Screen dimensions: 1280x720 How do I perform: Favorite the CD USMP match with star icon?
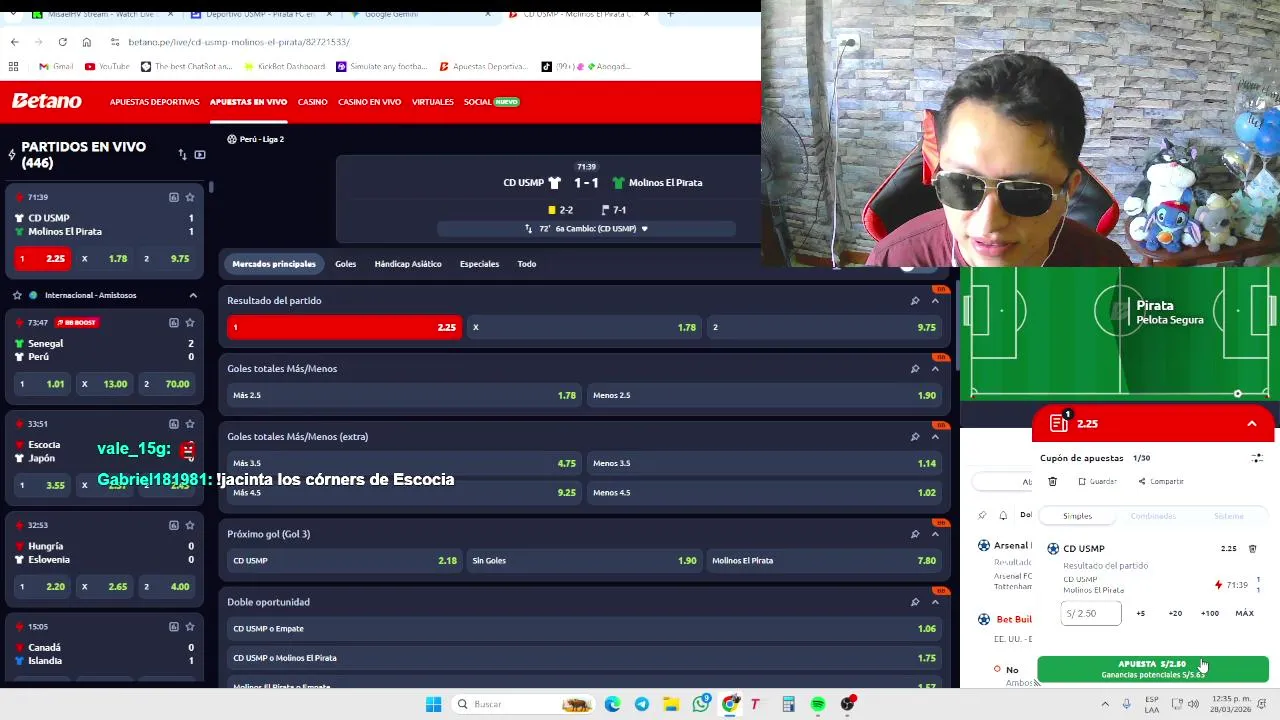190,197
